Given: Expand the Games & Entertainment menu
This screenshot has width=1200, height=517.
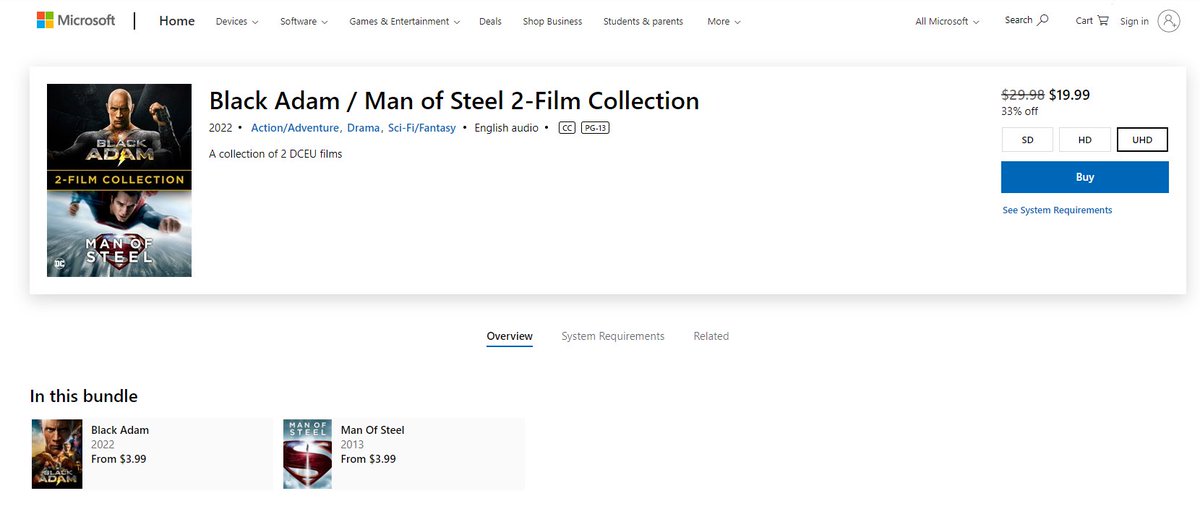Looking at the screenshot, I should coord(405,21).
